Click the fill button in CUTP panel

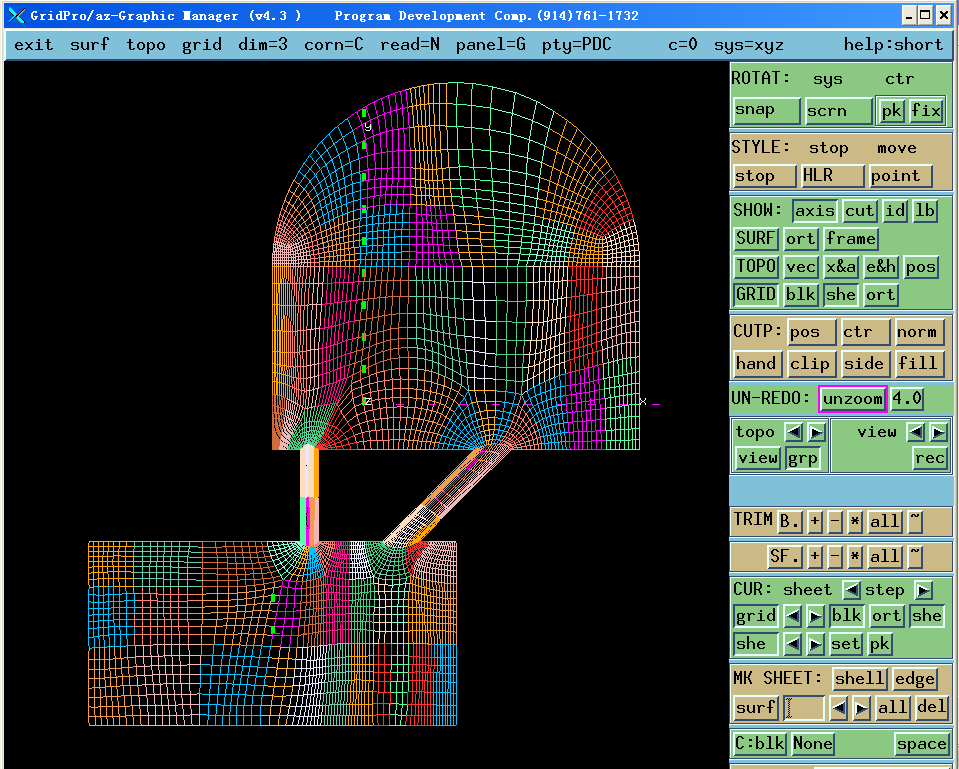pos(918,364)
